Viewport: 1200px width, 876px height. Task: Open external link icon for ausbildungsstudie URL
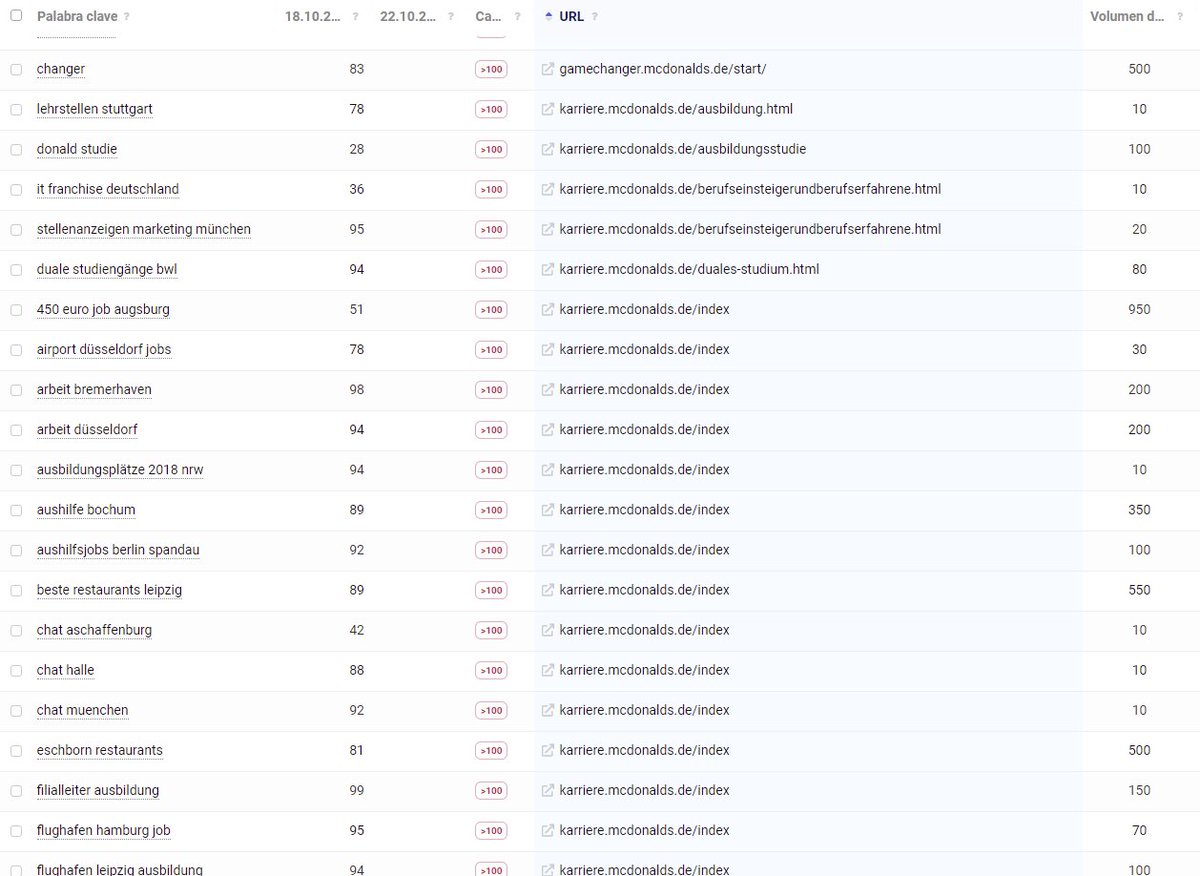[547, 149]
